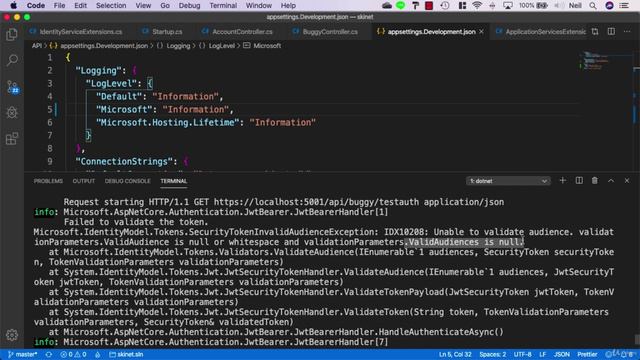The height and width of the screenshot is (360, 640).
Task: Open the Source Control view with badge
Action: coord(13,87)
